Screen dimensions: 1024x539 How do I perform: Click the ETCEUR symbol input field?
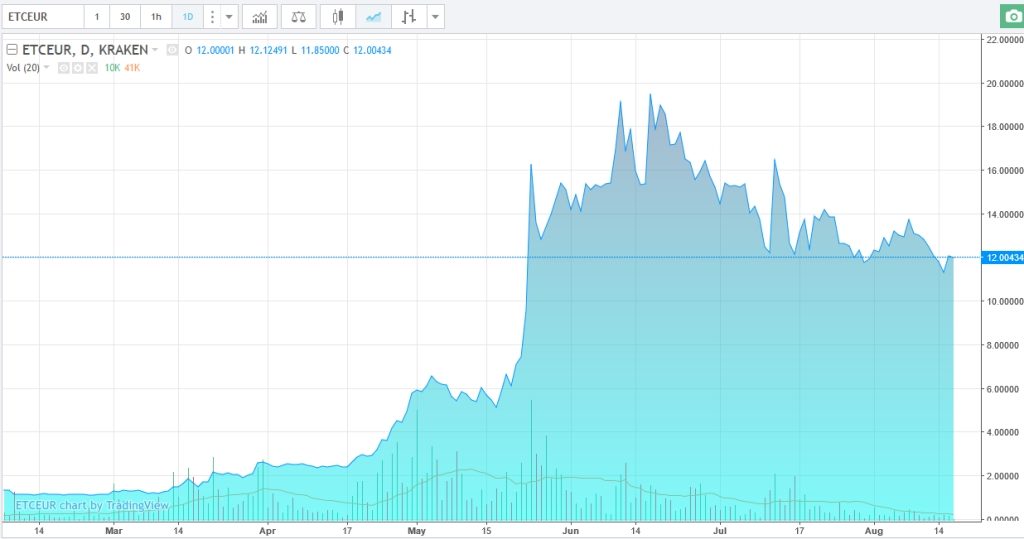click(40, 17)
